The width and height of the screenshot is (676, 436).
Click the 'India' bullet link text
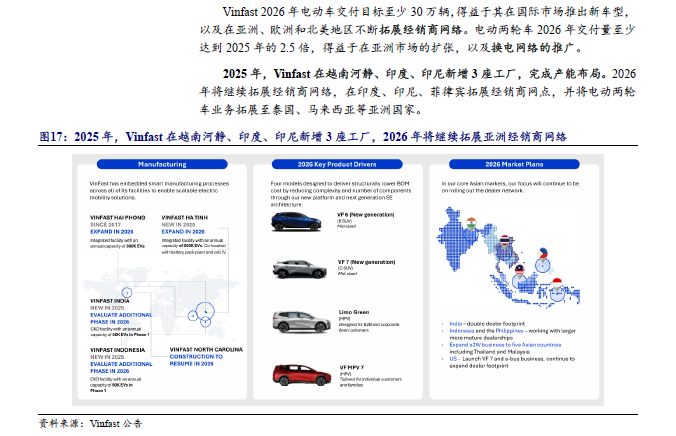click(456, 323)
